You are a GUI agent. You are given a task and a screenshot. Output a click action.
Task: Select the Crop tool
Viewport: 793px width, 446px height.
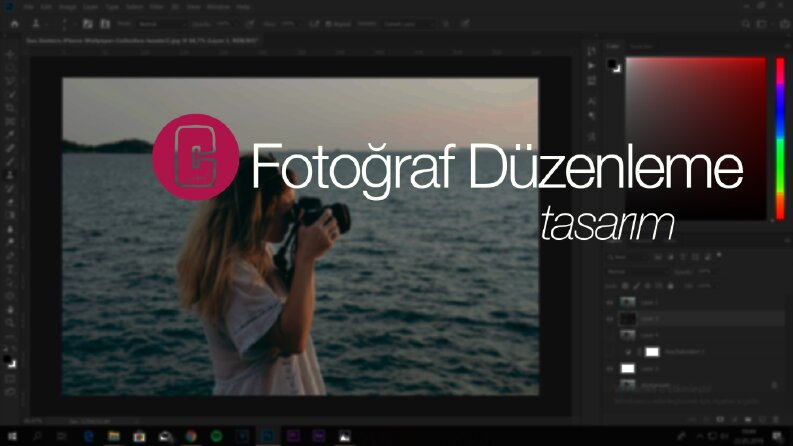[x=10, y=108]
